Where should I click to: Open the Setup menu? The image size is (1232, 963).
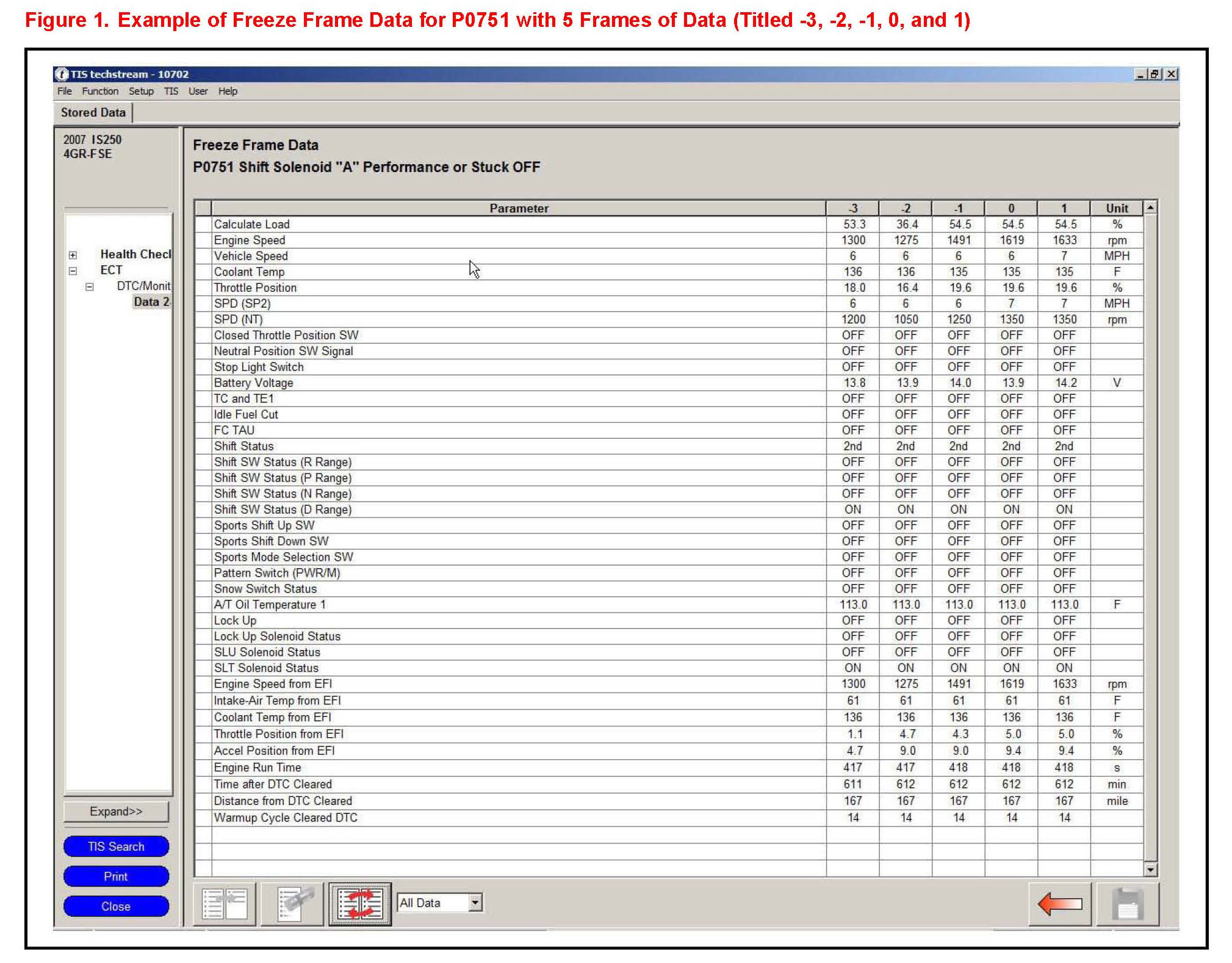(141, 92)
